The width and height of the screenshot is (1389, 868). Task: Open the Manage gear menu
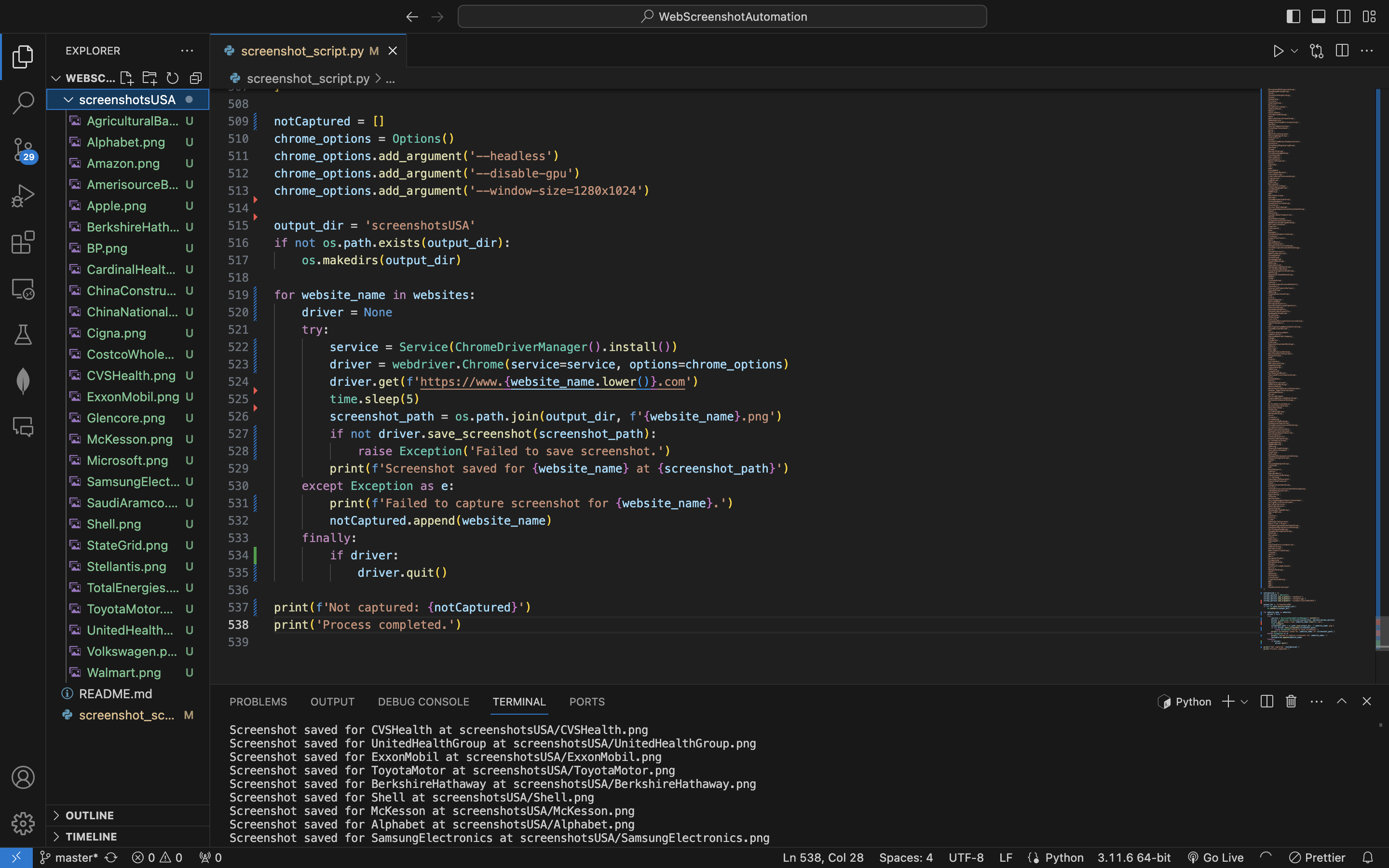pos(23,823)
